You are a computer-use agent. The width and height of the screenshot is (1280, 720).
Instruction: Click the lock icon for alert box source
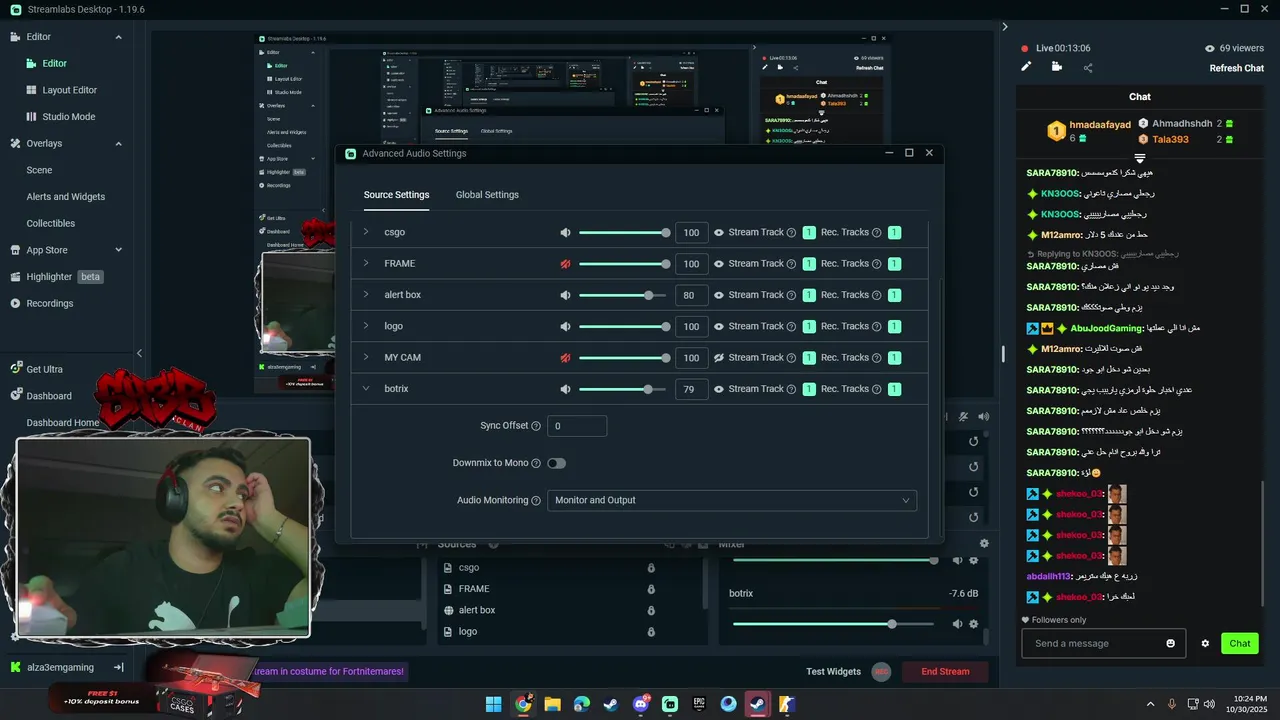tap(651, 610)
